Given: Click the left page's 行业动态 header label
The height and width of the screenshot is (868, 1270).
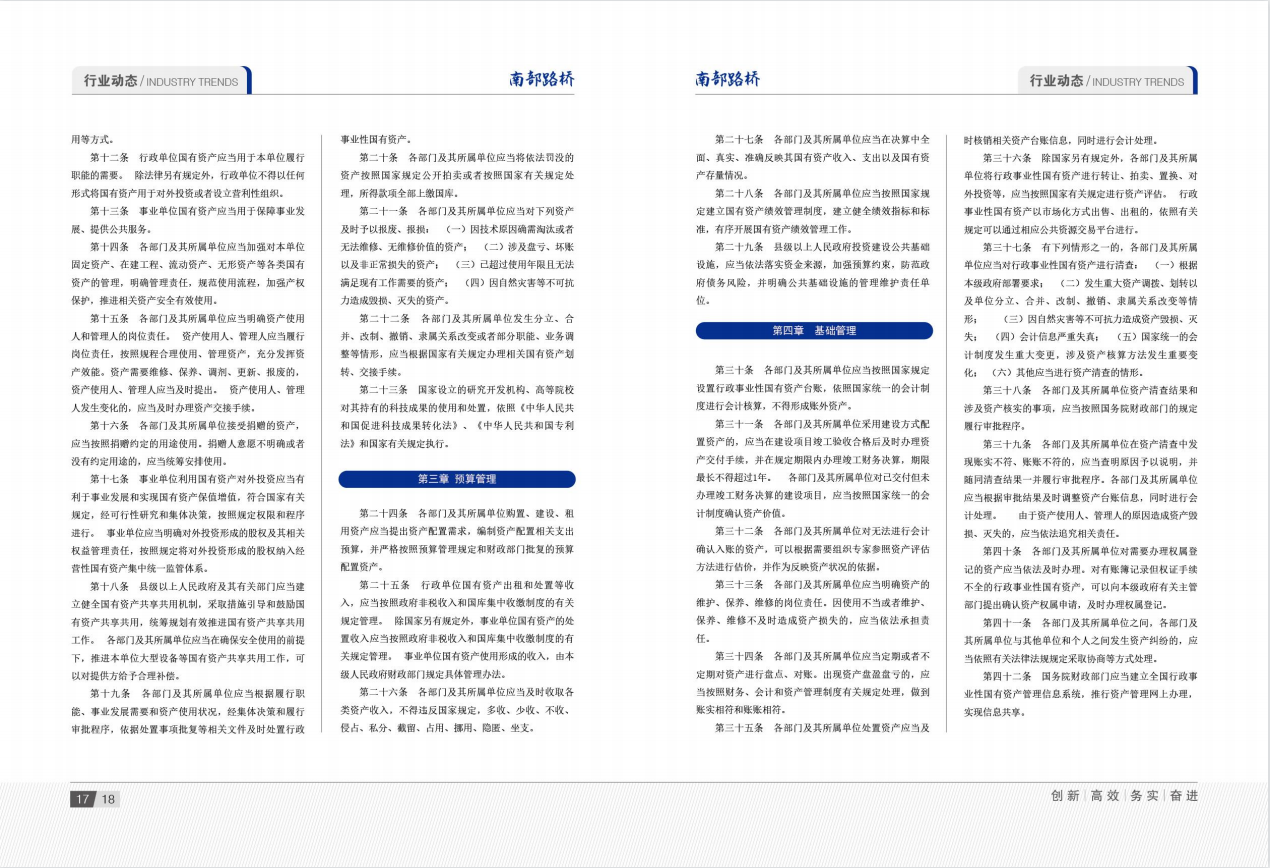Looking at the screenshot, I should coord(112,81).
